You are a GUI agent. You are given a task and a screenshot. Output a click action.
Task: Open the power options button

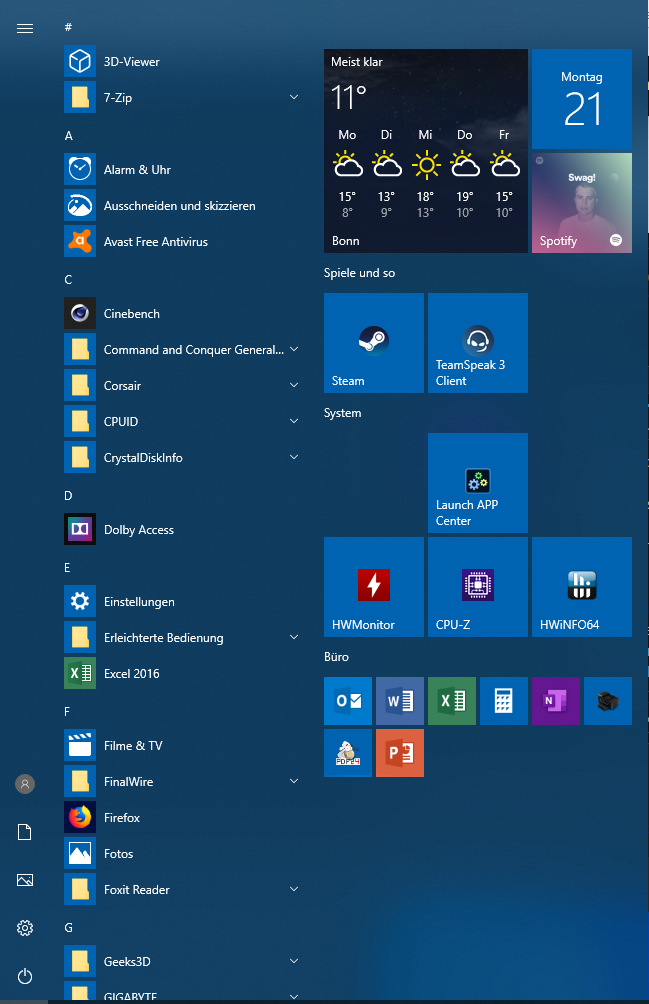tap(25, 976)
